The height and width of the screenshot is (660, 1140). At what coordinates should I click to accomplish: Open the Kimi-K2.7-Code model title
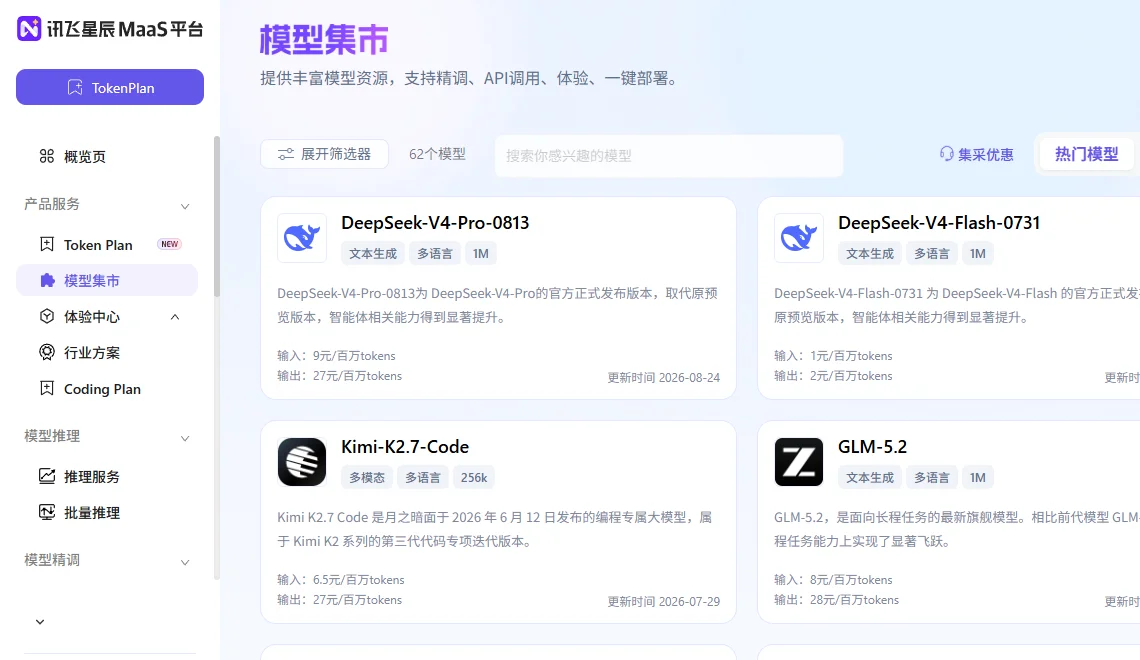(x=405, y=446)
